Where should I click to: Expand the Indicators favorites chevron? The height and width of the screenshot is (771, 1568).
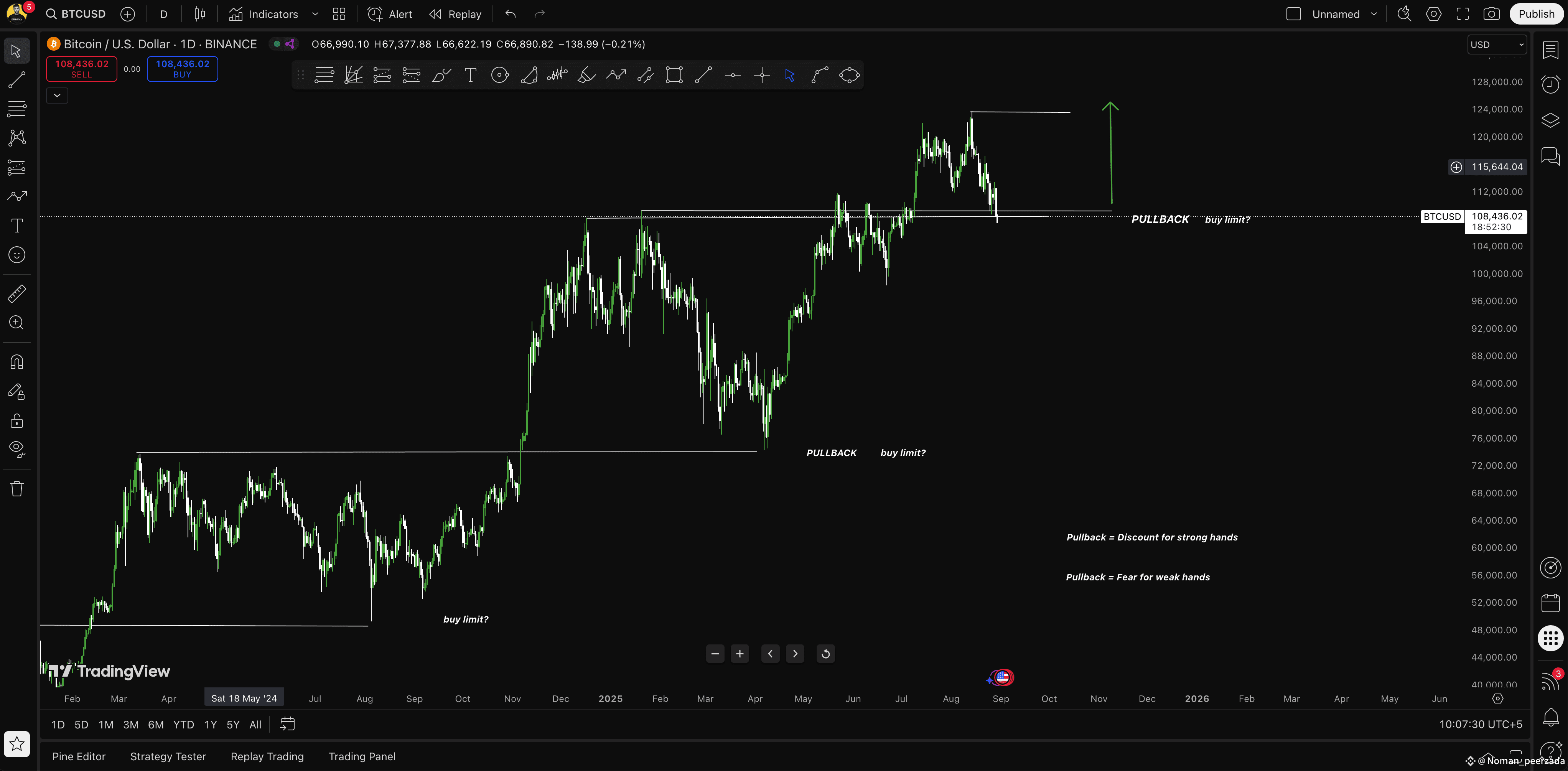click(315, 14)
